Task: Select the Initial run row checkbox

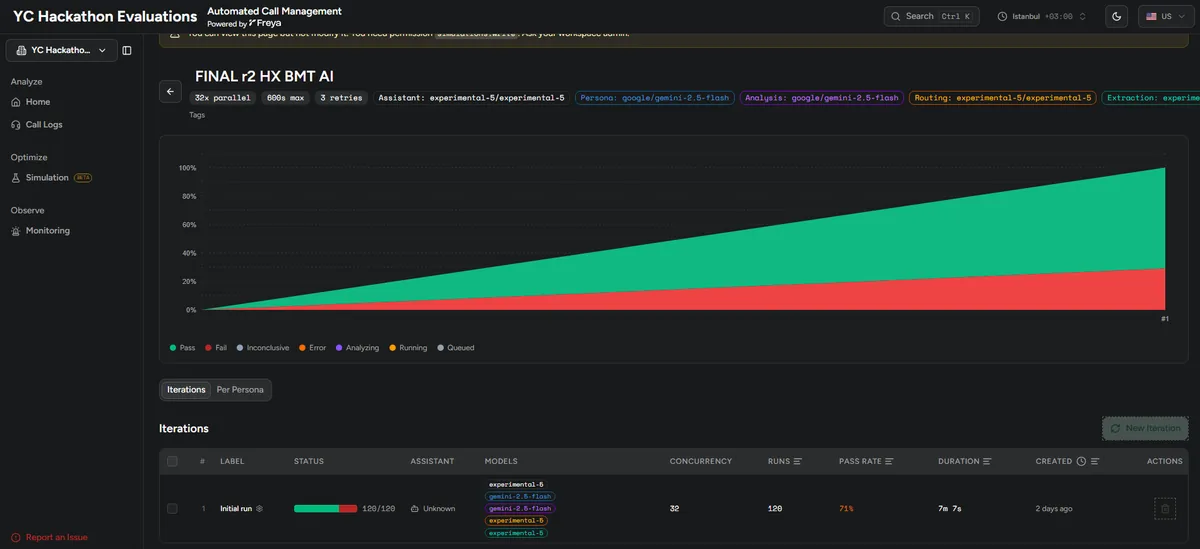Action: 172,509
